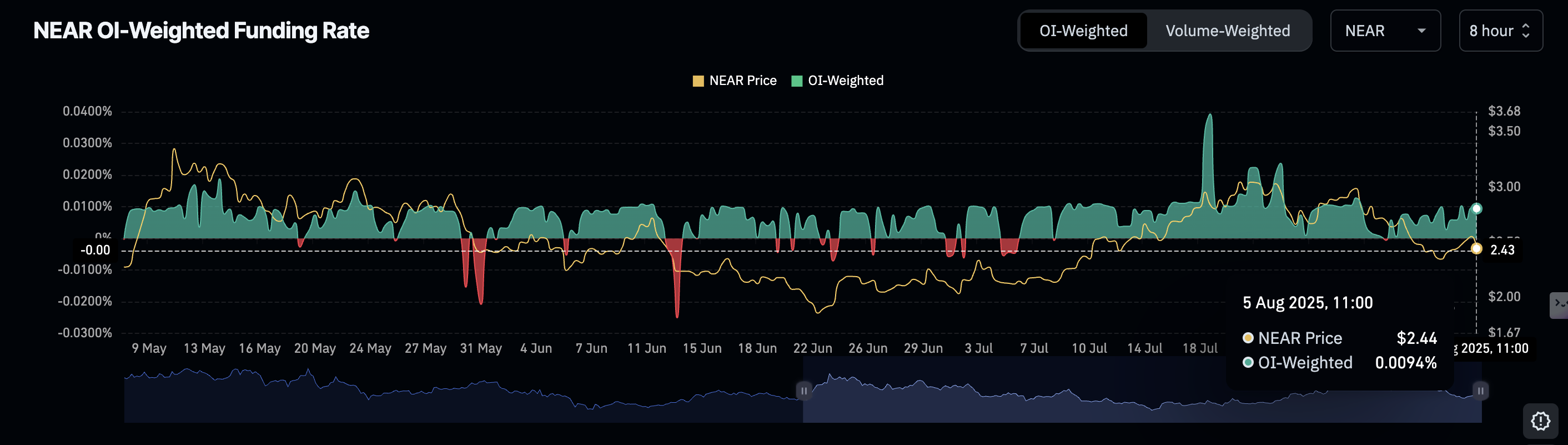Click the 20 May date label

pyautogui.click(x=315, y=348)
